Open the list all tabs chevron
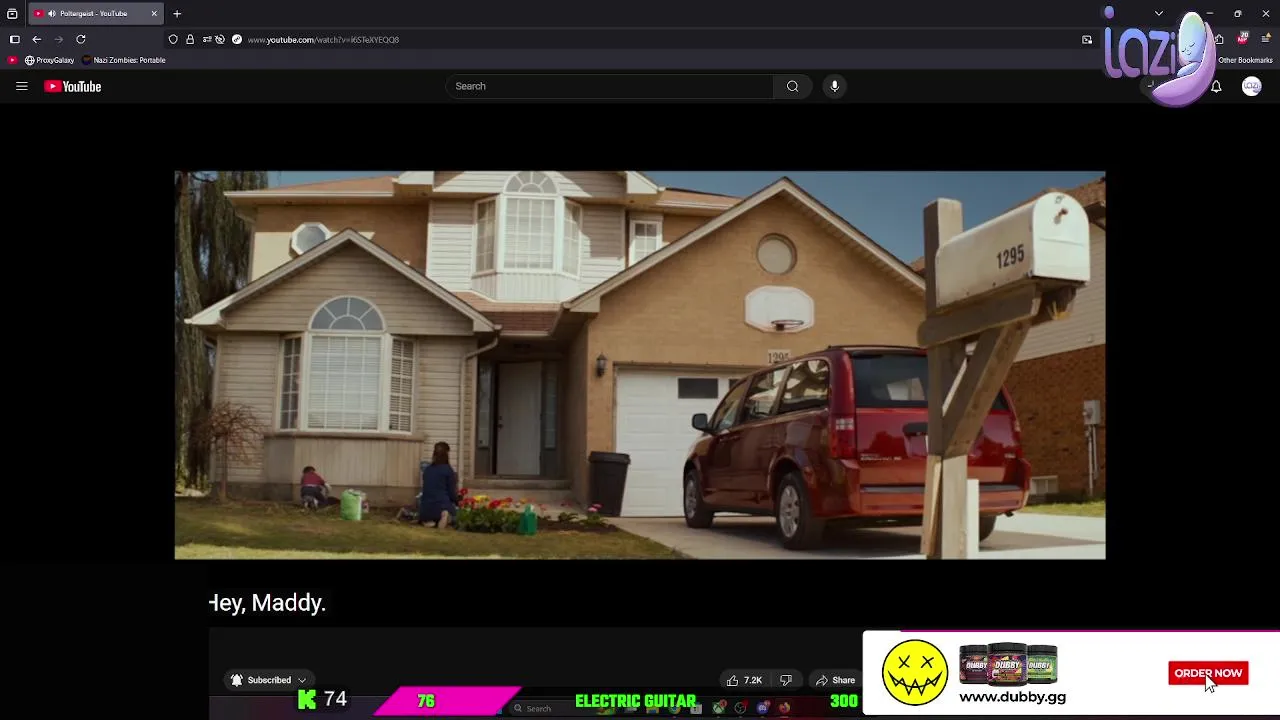Viewport: 1280px width, 720px height. tap(1158, 14)
